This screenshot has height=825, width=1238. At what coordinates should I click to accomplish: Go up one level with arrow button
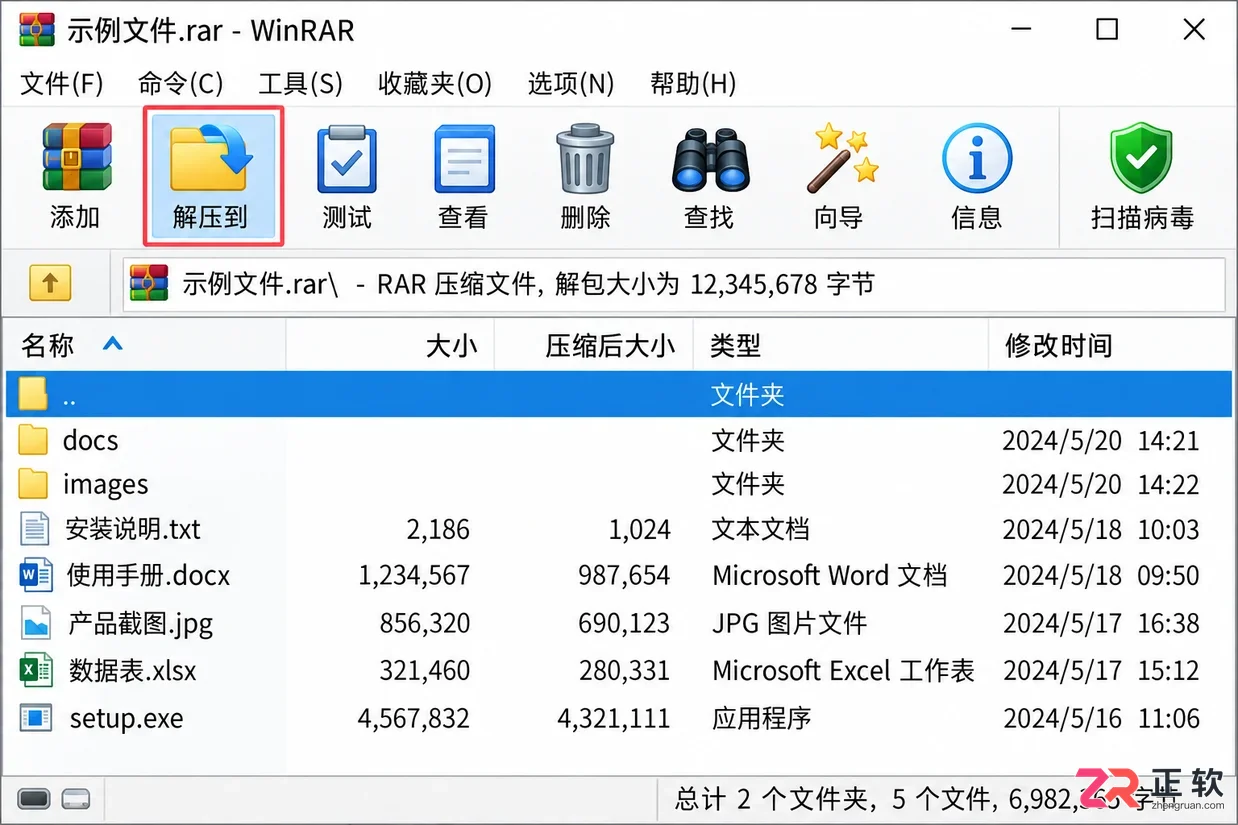pos(50,284)
